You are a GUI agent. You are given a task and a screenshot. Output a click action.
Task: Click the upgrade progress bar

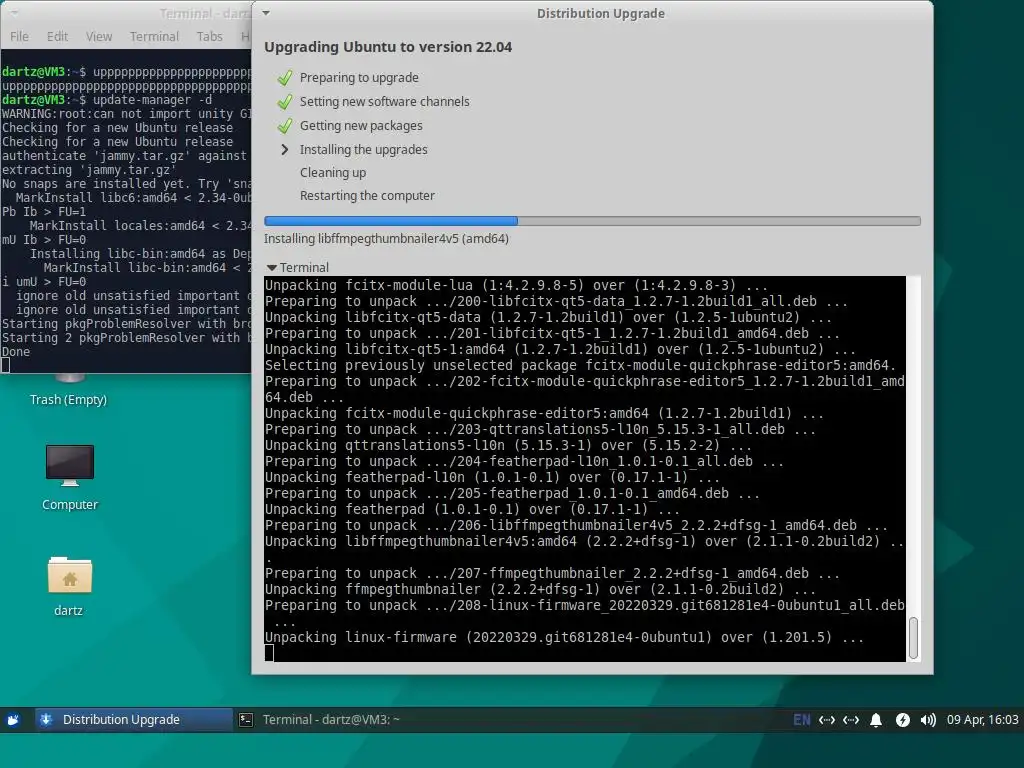(592, 221)
